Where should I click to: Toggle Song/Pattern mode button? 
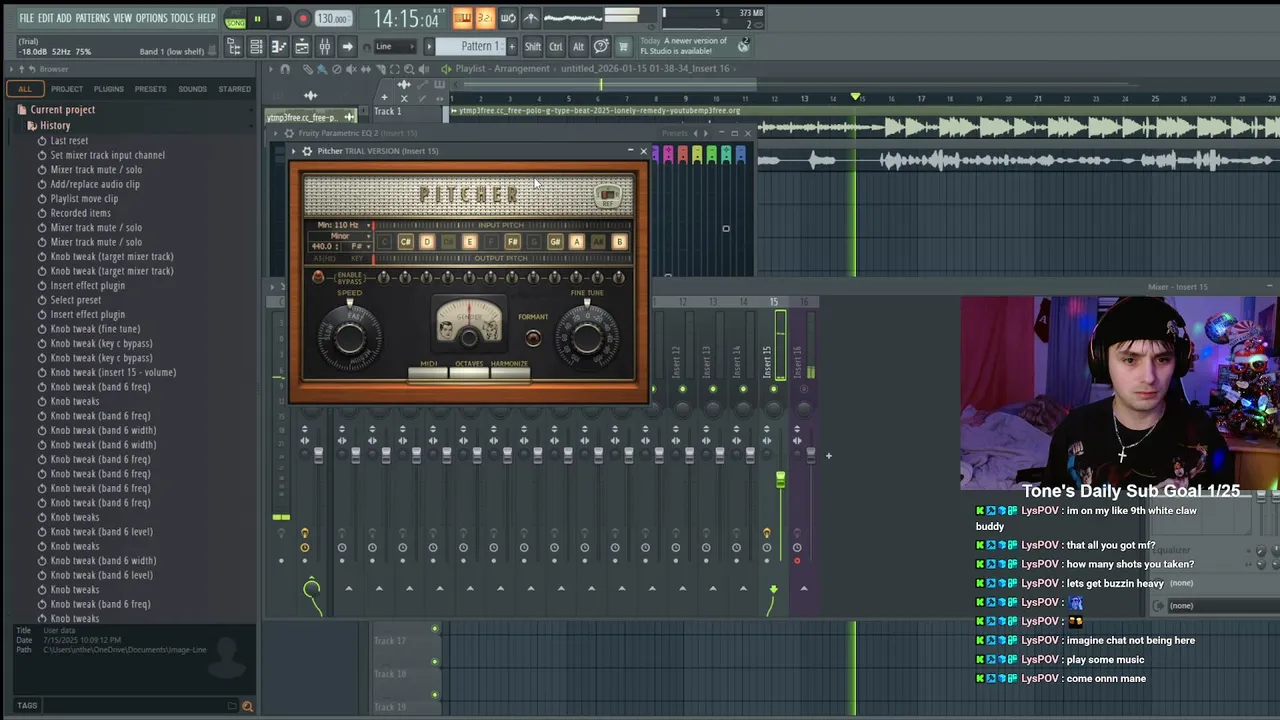[x=235, y=19]
